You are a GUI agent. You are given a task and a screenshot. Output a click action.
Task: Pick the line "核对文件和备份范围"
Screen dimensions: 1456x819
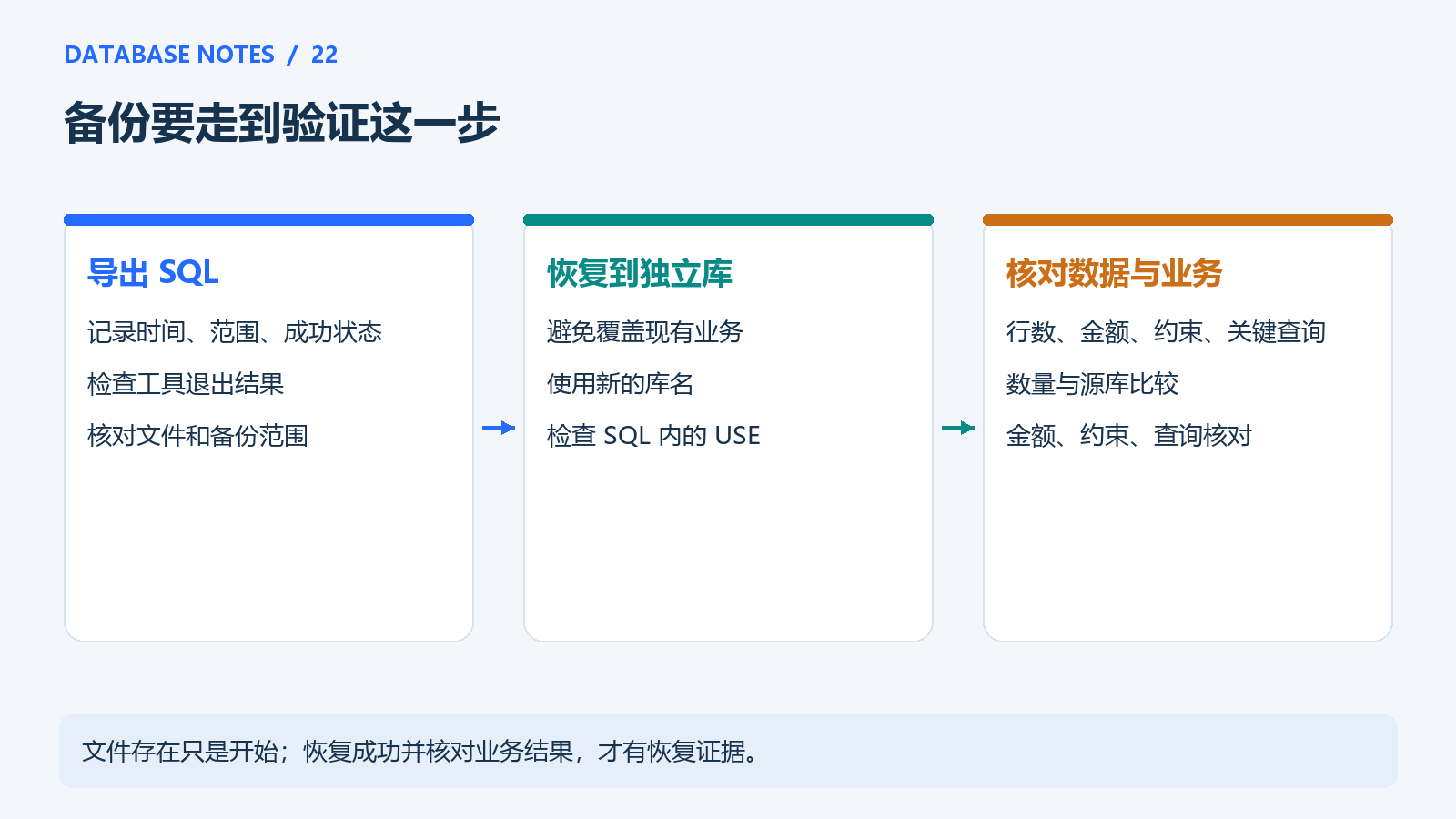tap(197, 436)
